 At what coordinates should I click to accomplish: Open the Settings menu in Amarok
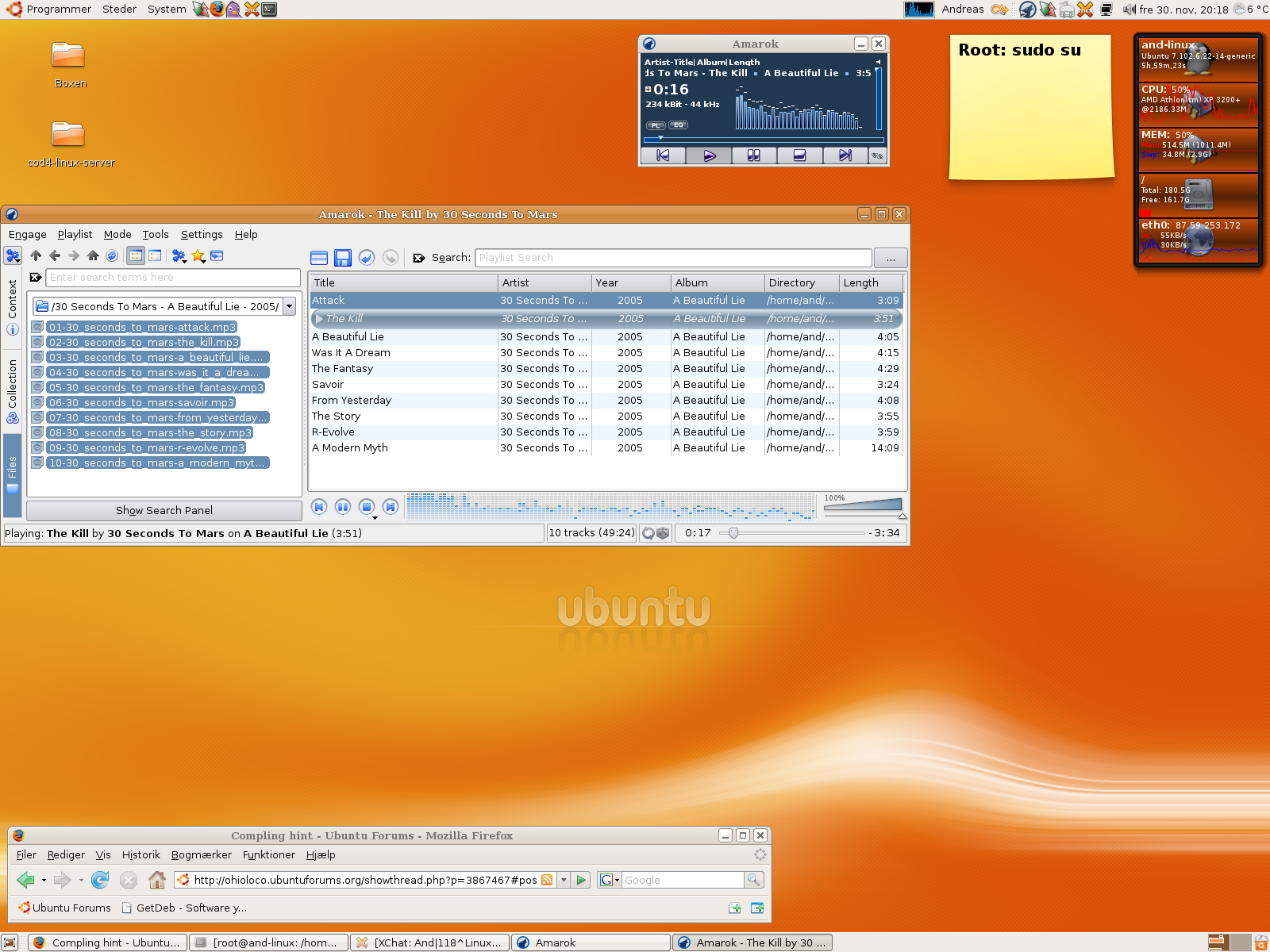point(202,234)
